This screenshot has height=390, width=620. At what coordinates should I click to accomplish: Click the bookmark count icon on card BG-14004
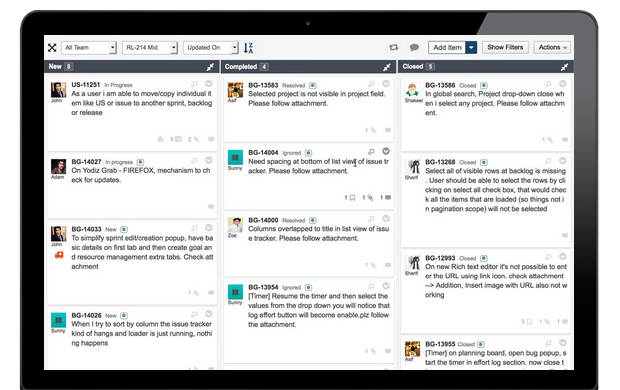click(x=352, y=197)
